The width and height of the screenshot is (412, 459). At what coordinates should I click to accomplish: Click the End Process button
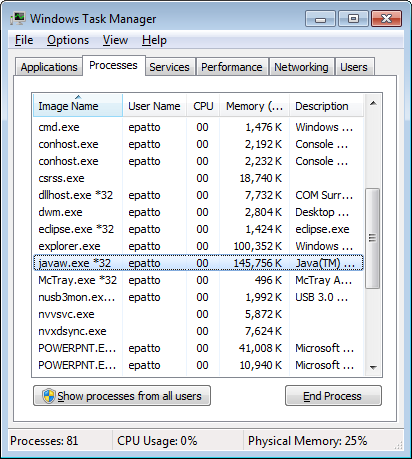(333, 396)
